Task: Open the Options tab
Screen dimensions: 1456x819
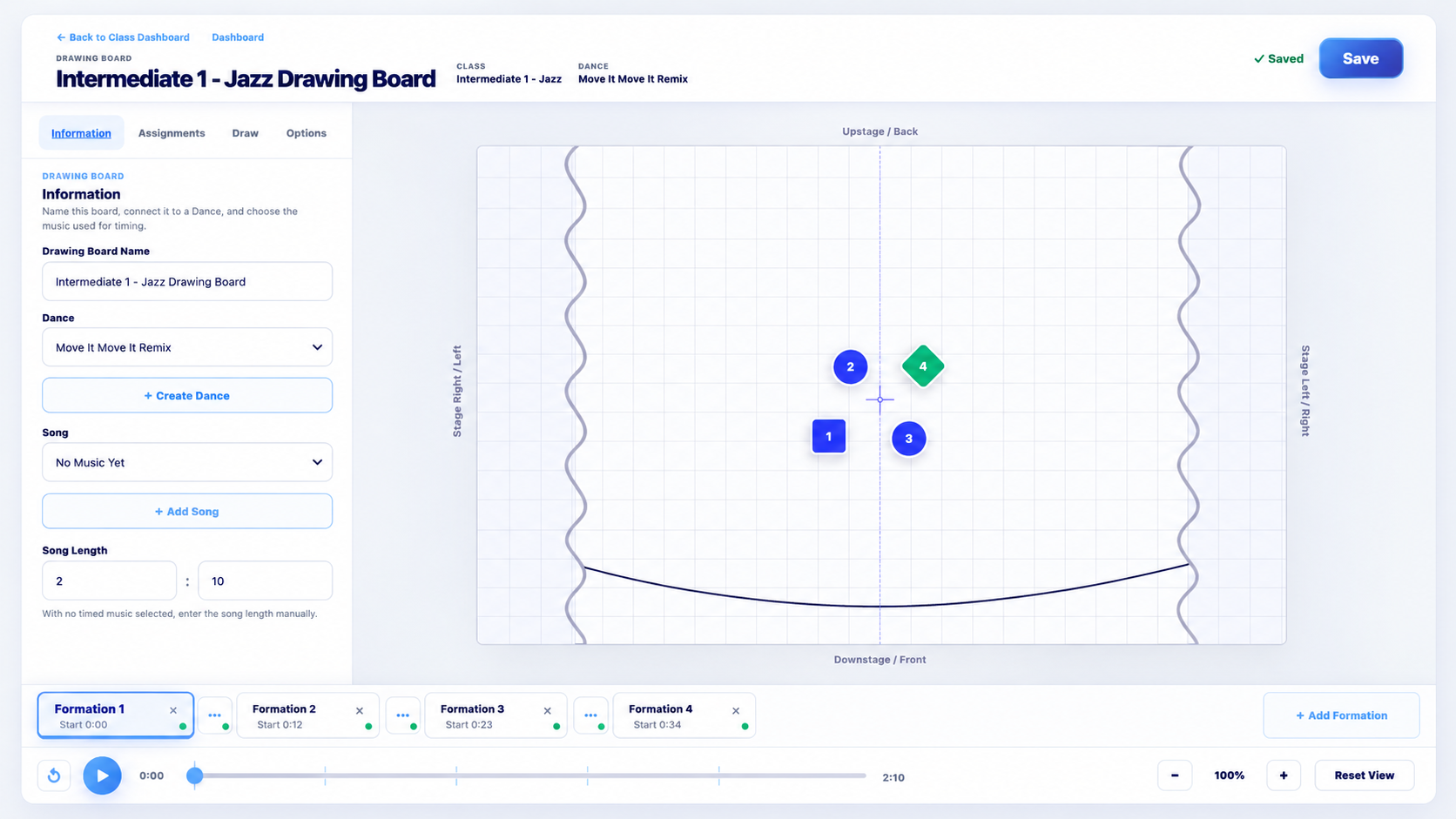Action: (x=307, y=133)
